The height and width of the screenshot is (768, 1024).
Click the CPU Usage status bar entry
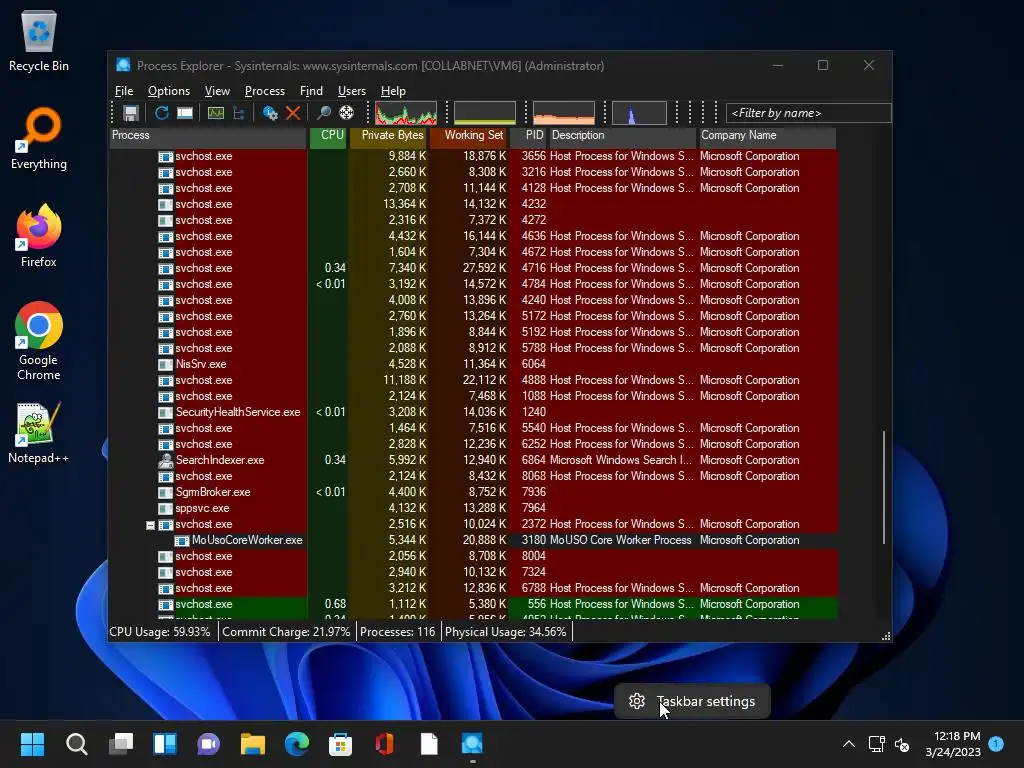coord(160,632)
